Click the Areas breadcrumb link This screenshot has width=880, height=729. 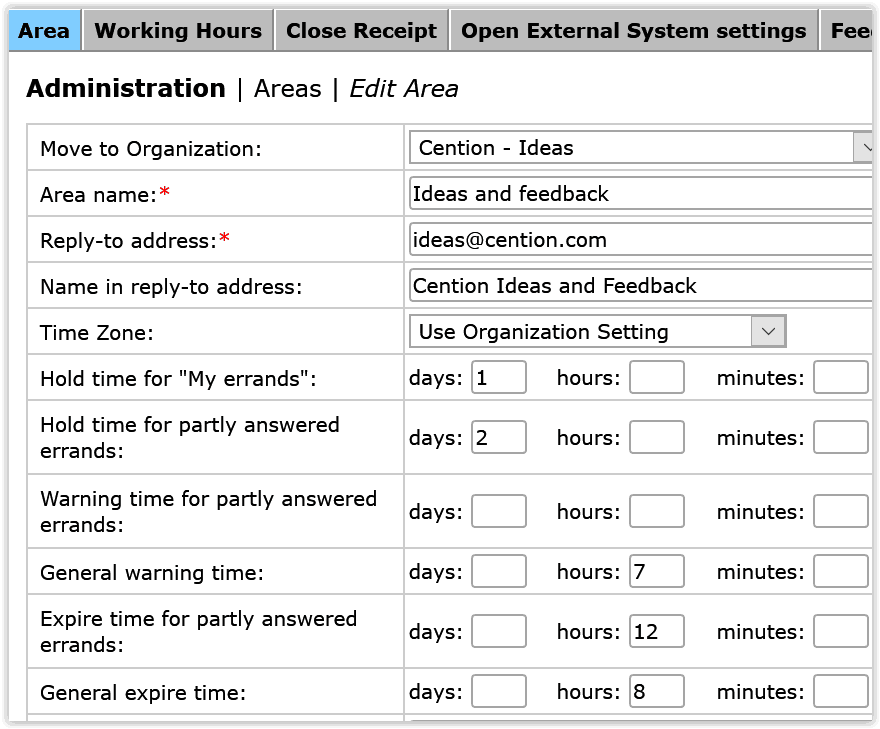point(287,89)
